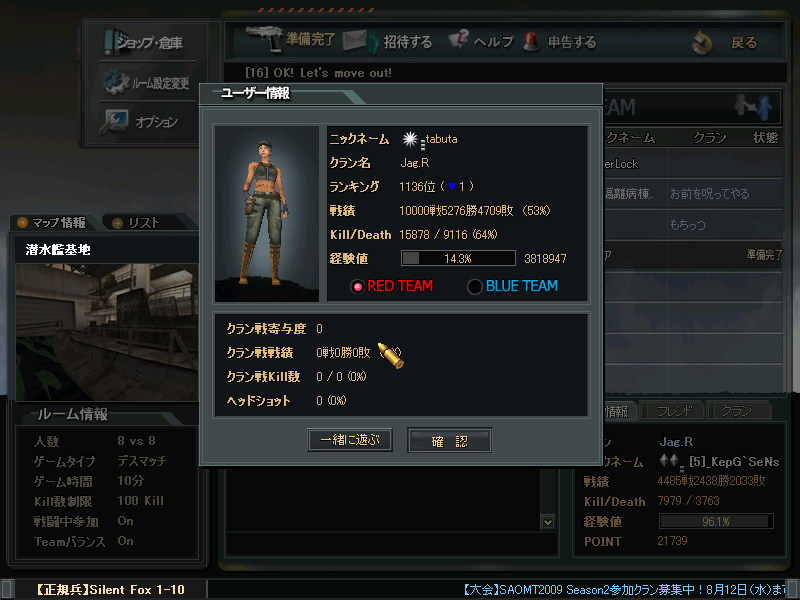
Task: Click chat scrollbar down arrow
Action: pos(548,522)
